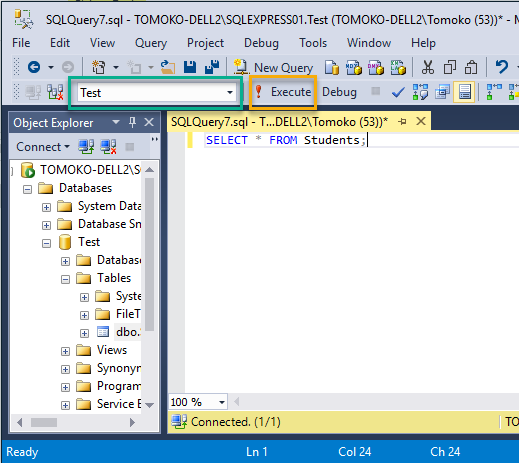Open the View menu
519x463 pixels.
(x=102, y=43)
